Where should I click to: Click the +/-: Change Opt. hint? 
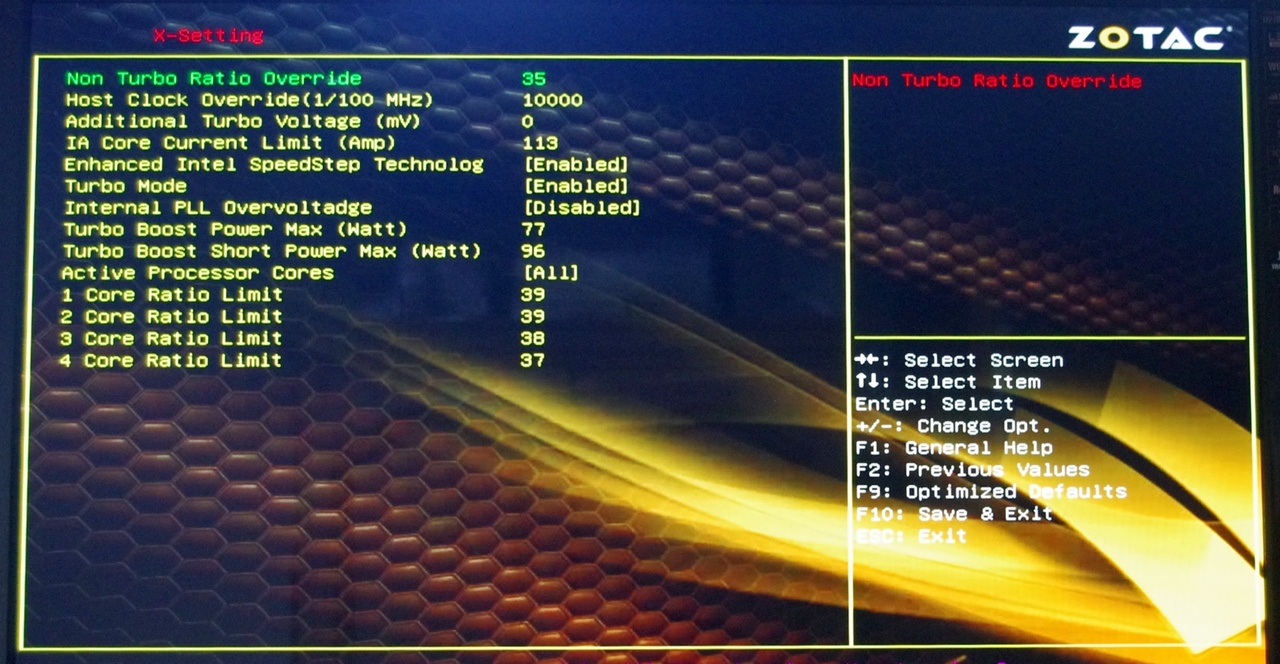pyautogui.click(x=953, y=426)
